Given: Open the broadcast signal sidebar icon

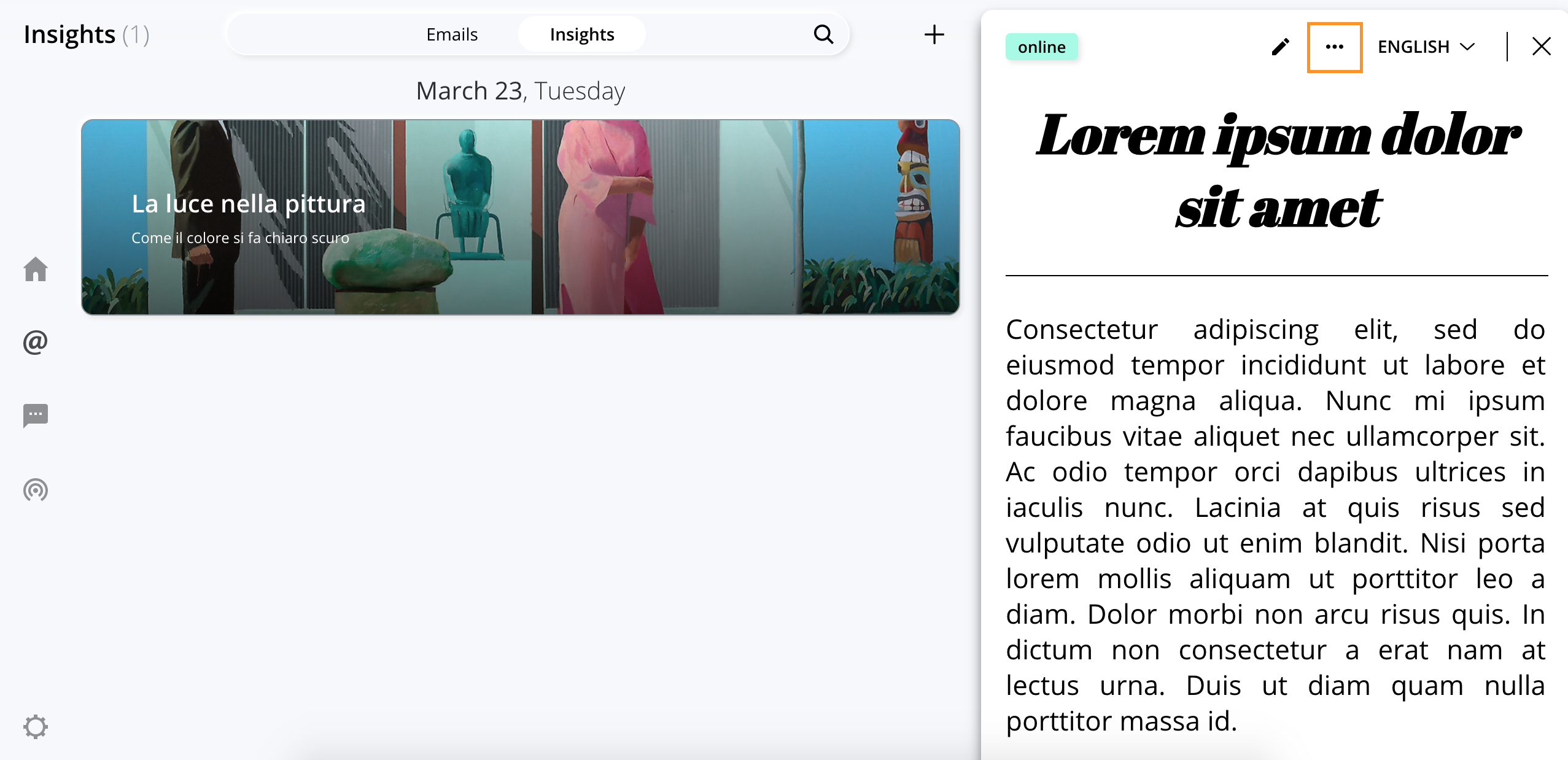Looking at the screenshot, I should coord(36,490).
